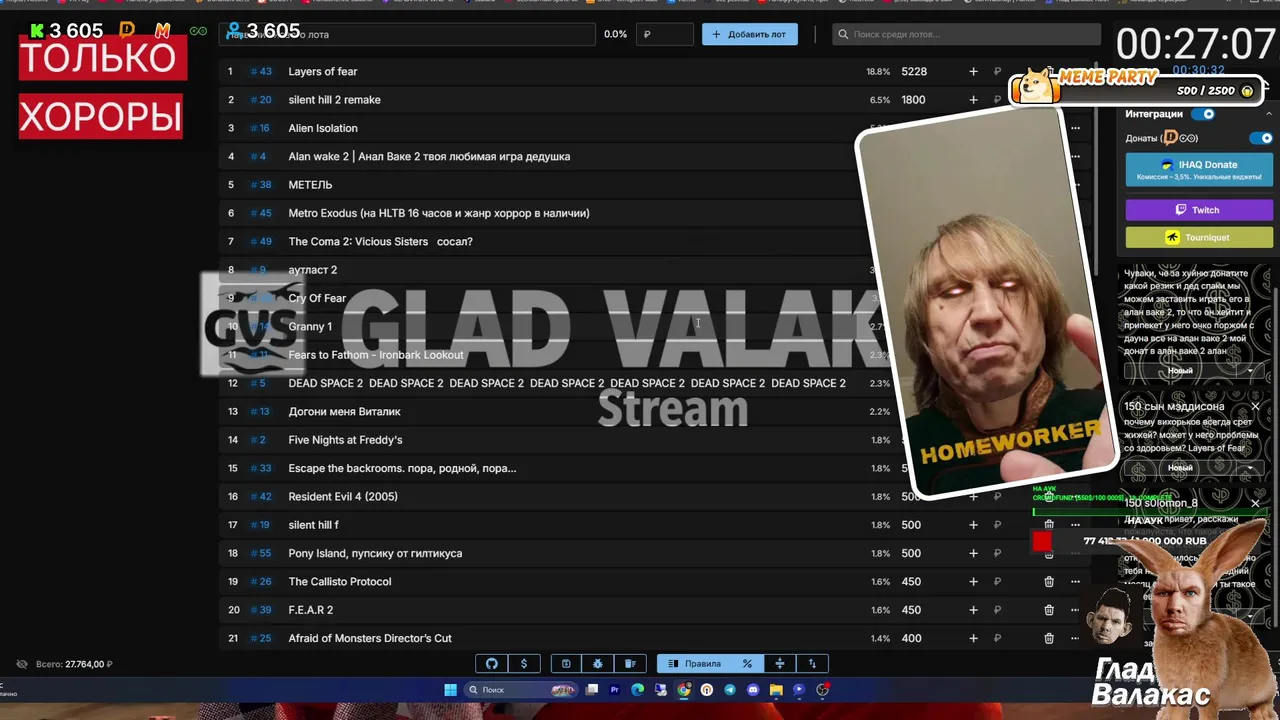1280x720 pixels.
Task: Click the dollar sign toolbar icon
Action: tap(523, 664)
